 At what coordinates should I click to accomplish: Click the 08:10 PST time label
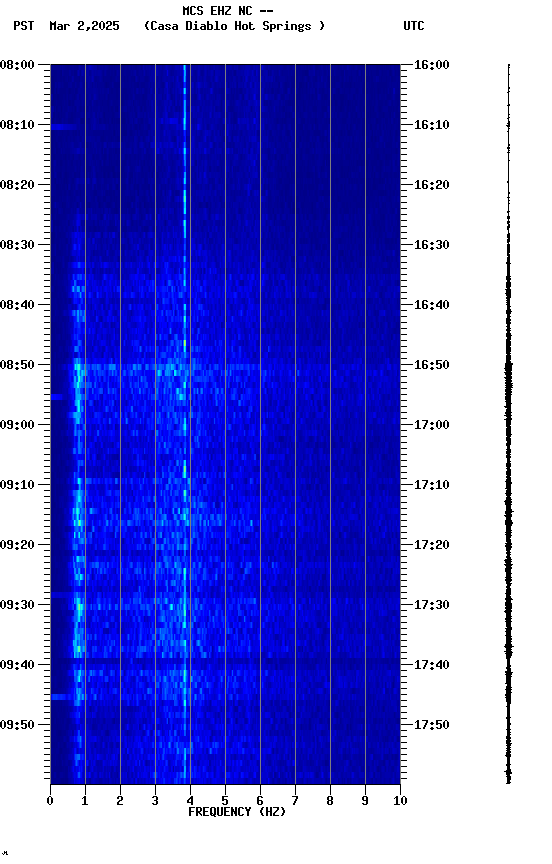(x=17, y=125)
